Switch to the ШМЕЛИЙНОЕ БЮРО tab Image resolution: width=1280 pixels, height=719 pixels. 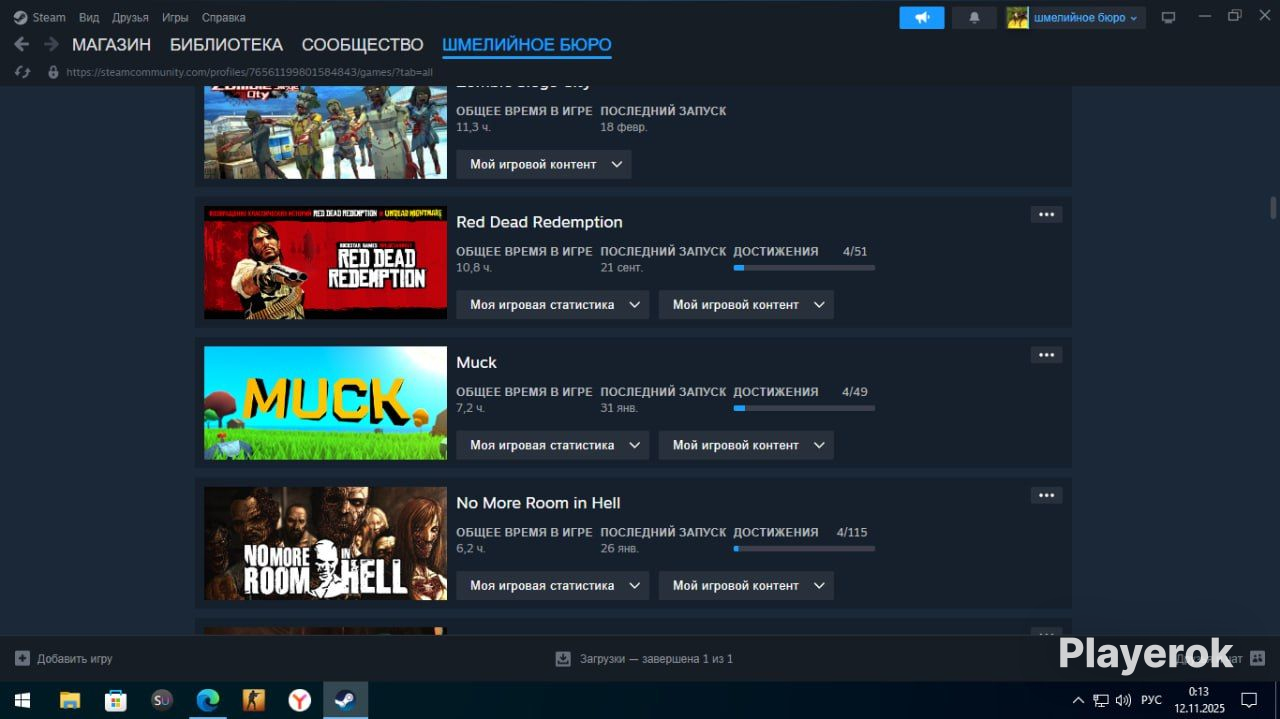[527, 45]
